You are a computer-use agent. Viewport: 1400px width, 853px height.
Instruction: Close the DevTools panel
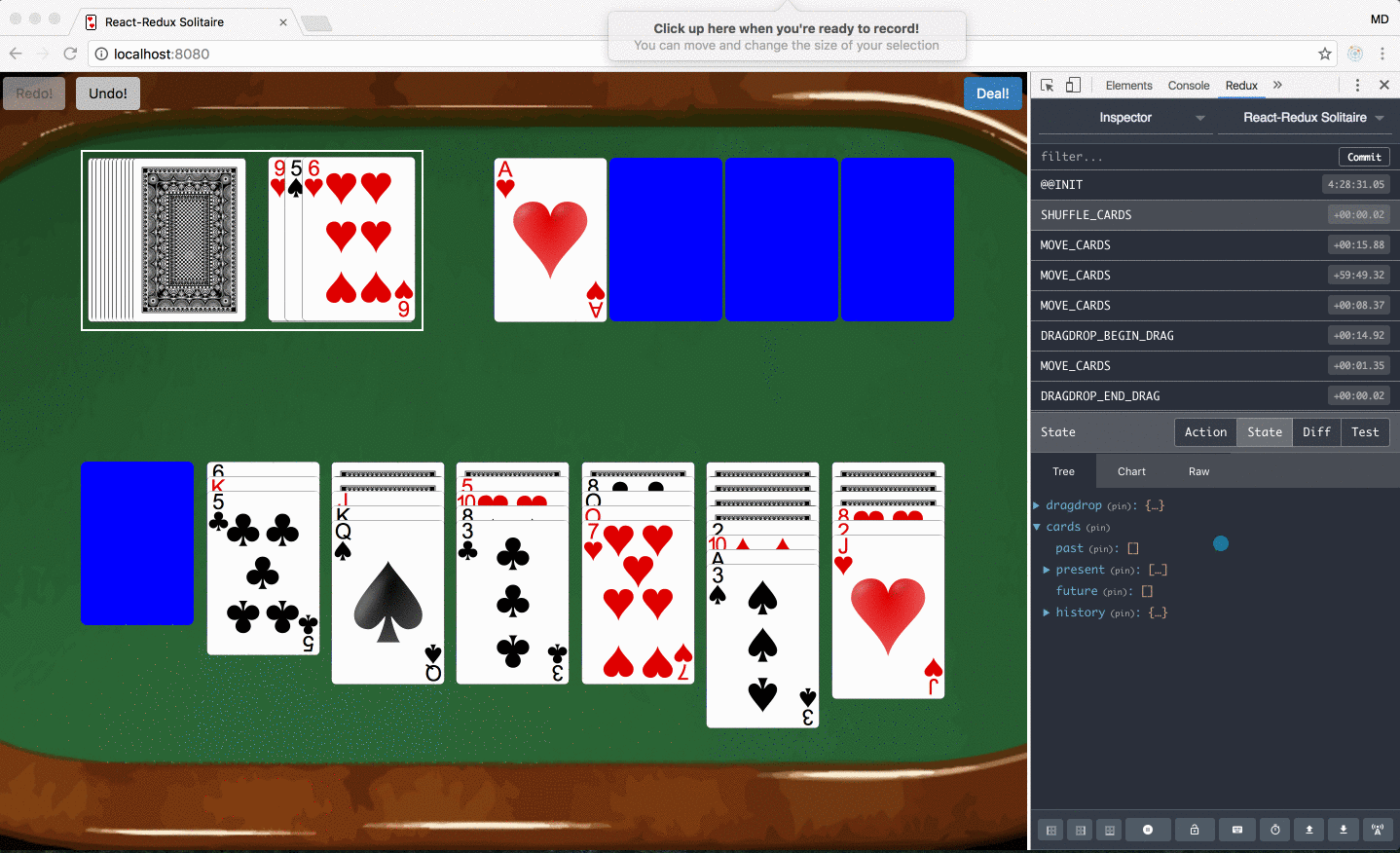pyautogui.click(x=1383, y=85)
